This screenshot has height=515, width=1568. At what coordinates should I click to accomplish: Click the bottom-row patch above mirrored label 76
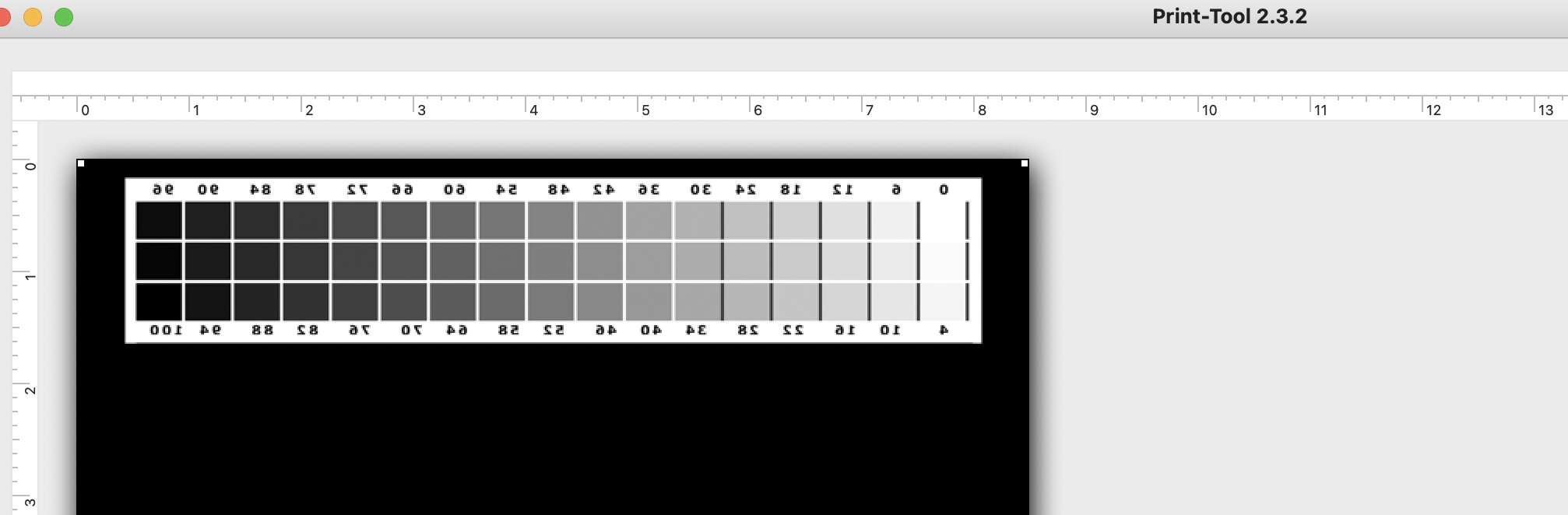pyautogui.click(x=355, y=302)
